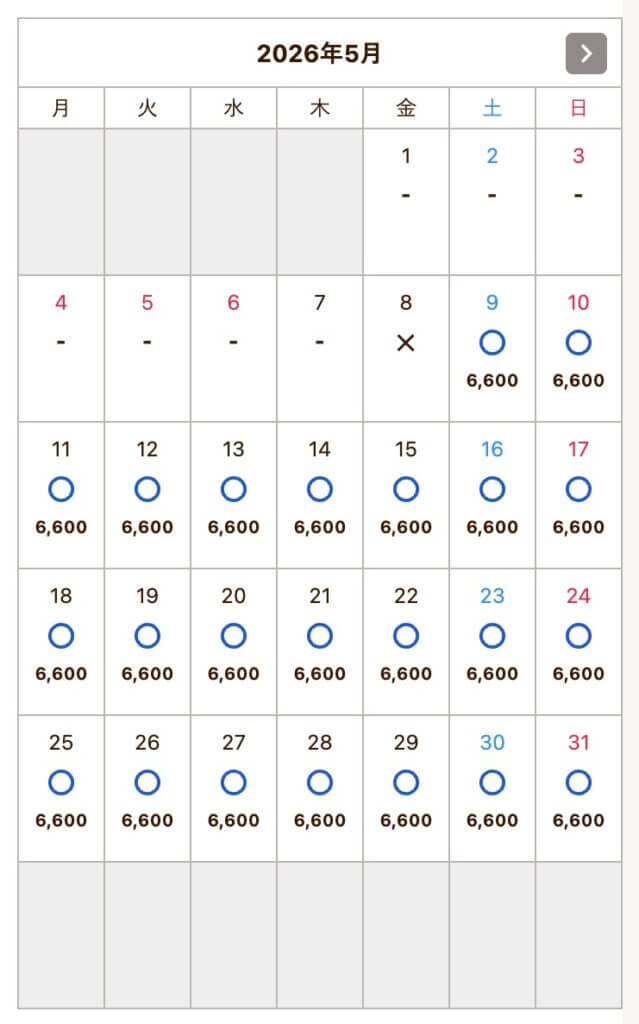Select date 15 in the calendar
This screenshot has width=639, height=1024.
click(405, 450)
